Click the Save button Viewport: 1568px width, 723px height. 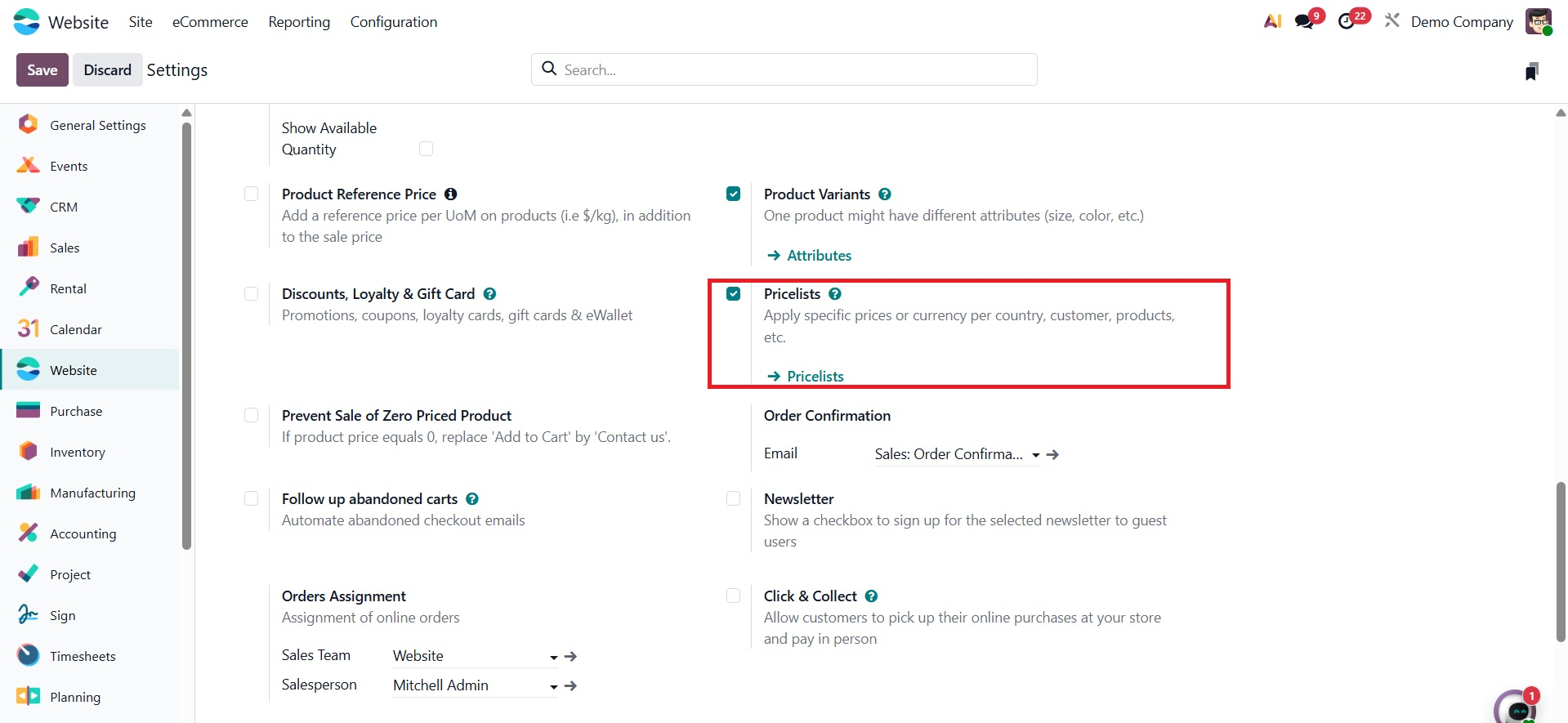[x=42, y=70]
